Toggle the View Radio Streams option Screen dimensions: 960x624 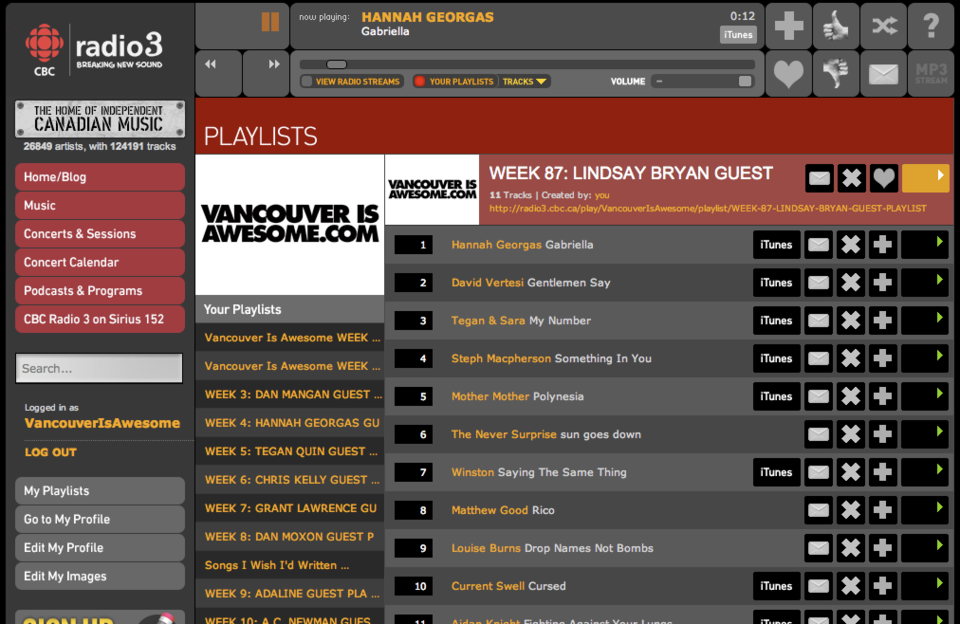click(351, 81)
